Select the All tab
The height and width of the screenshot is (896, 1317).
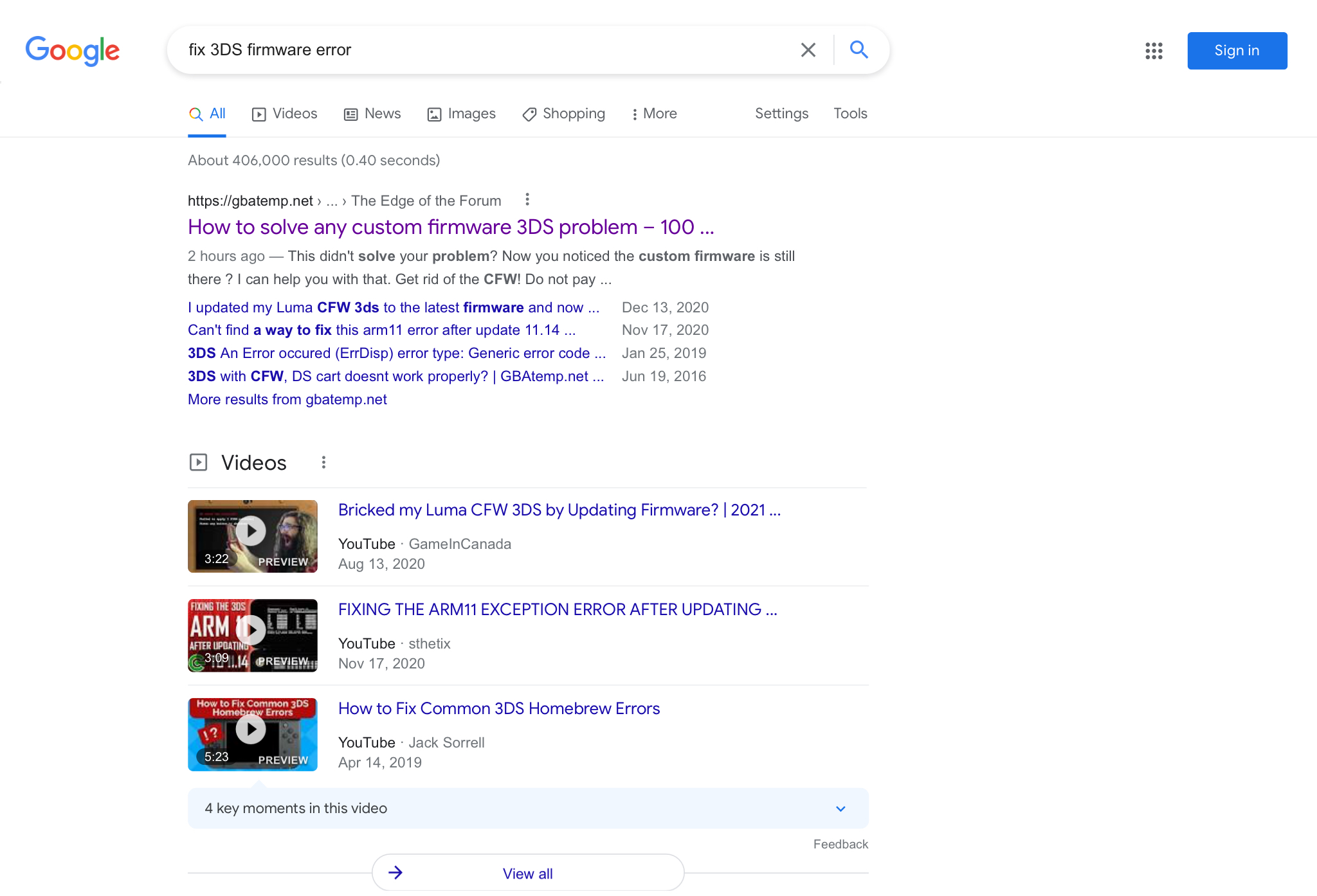(207, 114)
